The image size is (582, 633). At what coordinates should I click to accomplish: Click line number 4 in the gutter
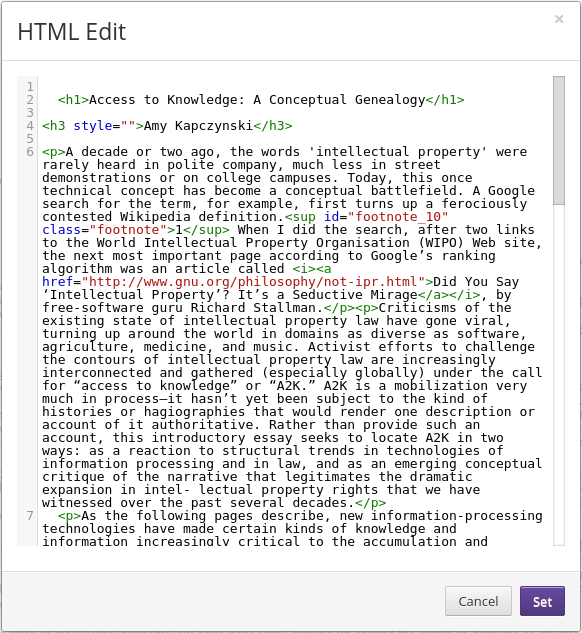click(30, 126)
